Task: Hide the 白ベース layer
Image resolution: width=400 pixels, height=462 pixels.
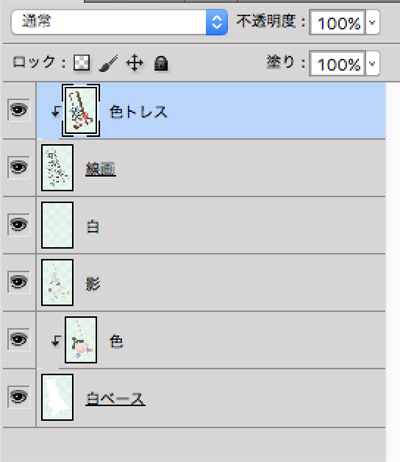Action: tap(19, 396)
